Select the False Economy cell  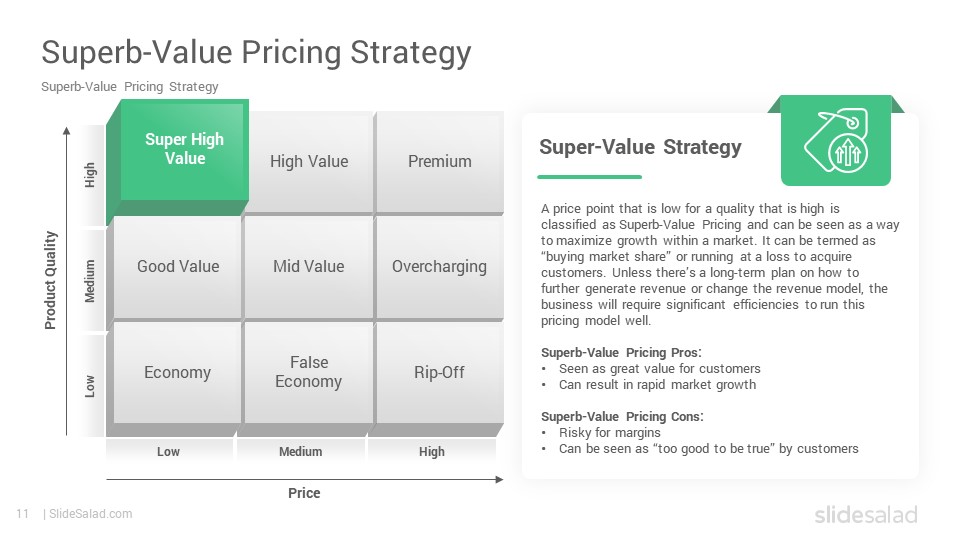309,372
